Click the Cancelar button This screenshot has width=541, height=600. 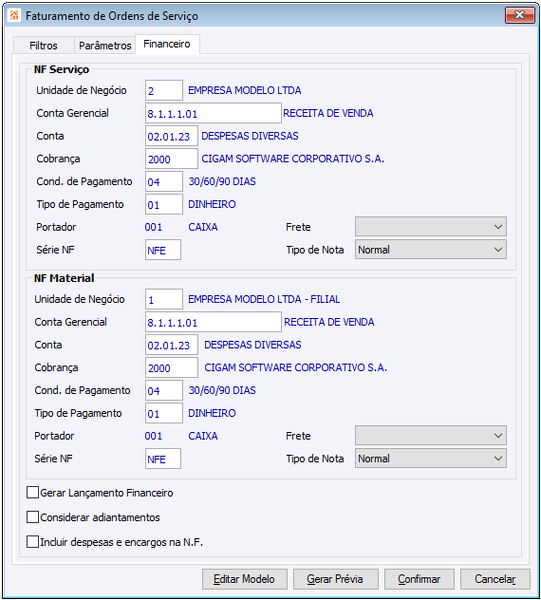click(495, 579)
